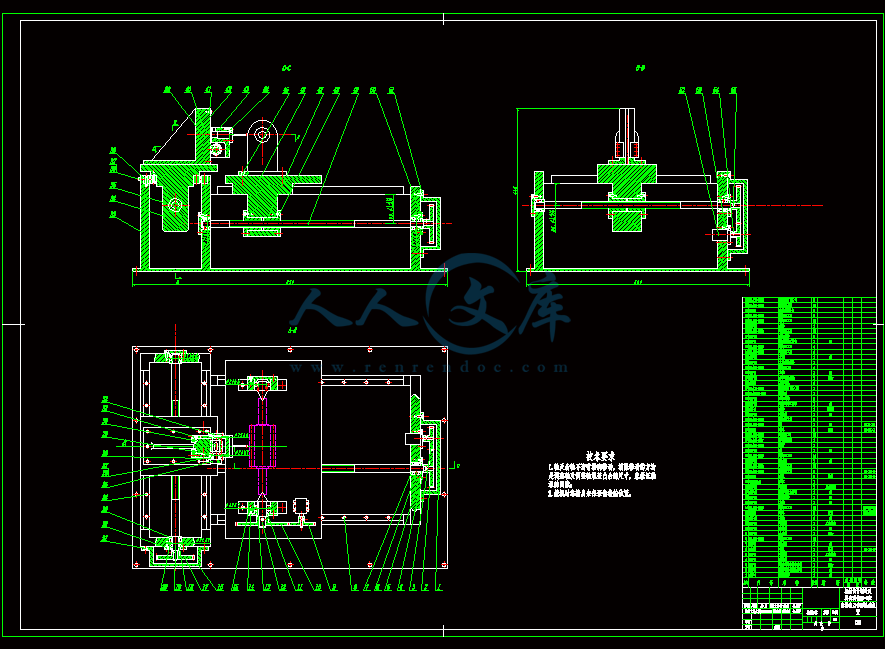The image size is (885, 649).
Task: Select the round-topped bearing bracket in section view
Action: point(262,147)
